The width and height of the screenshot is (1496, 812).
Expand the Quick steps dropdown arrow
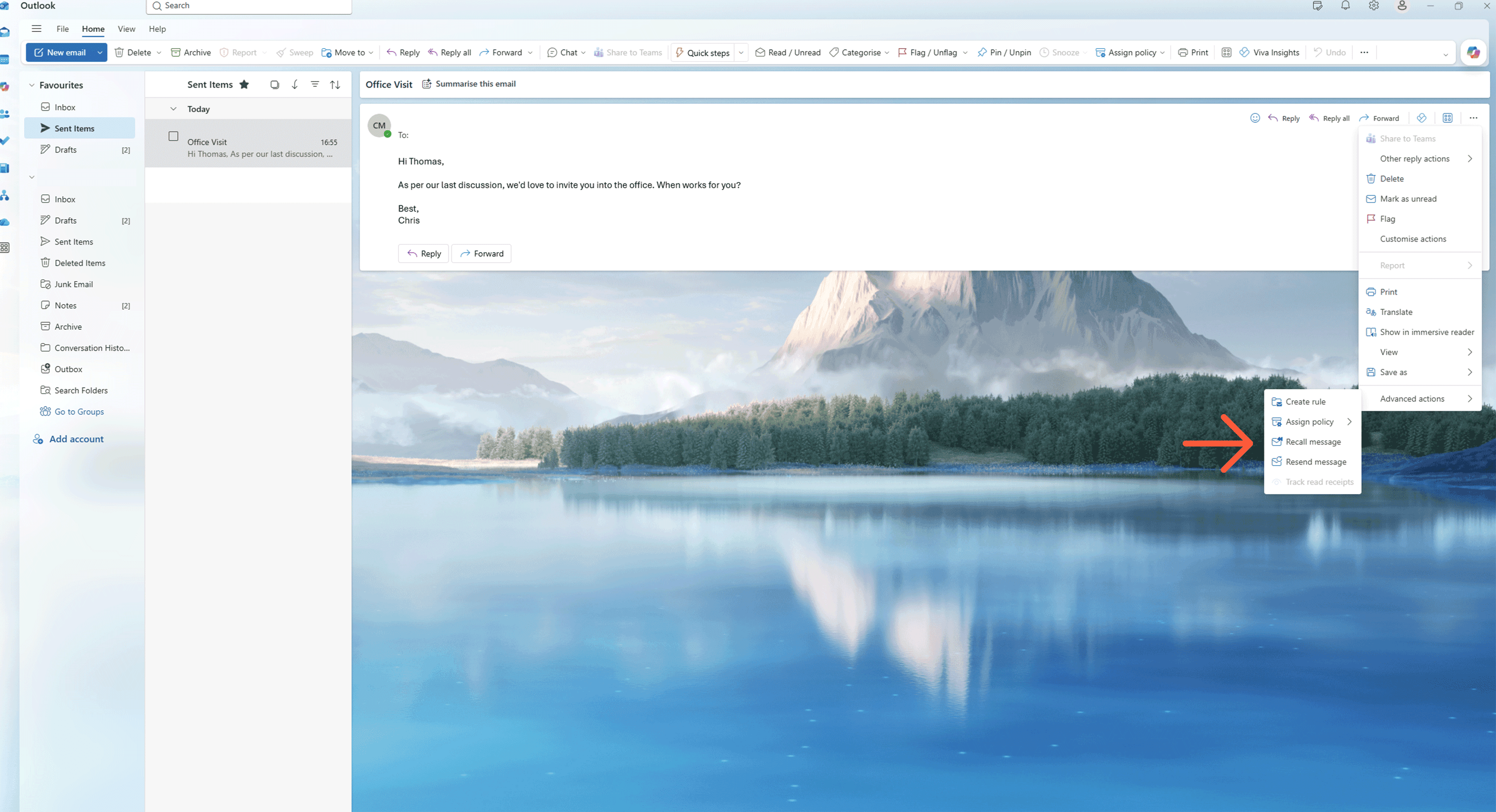741,52
